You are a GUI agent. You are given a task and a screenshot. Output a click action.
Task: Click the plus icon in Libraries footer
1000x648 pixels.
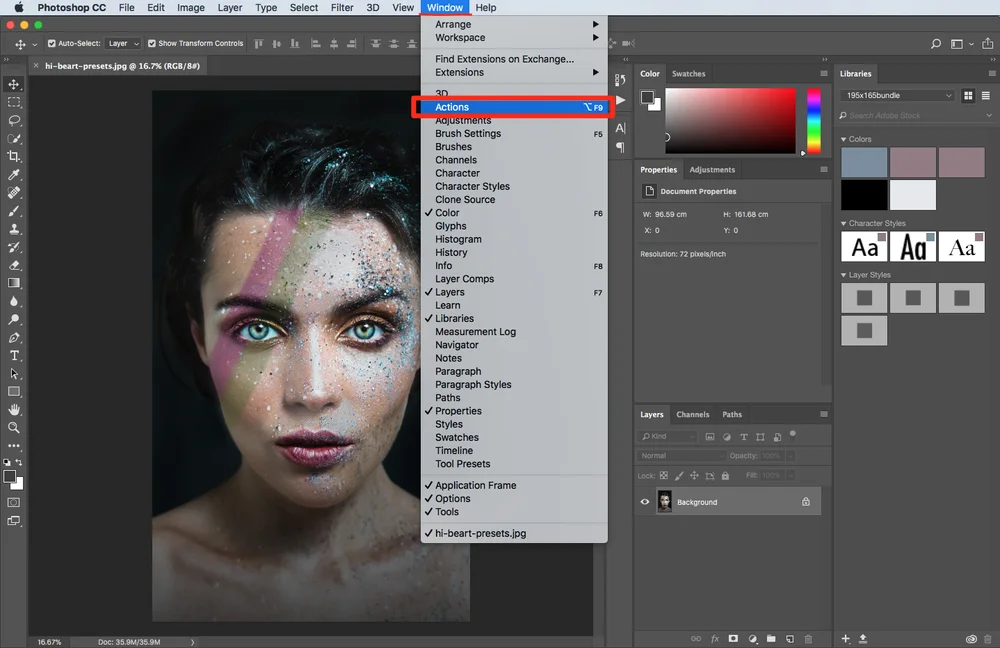point(846,638)
